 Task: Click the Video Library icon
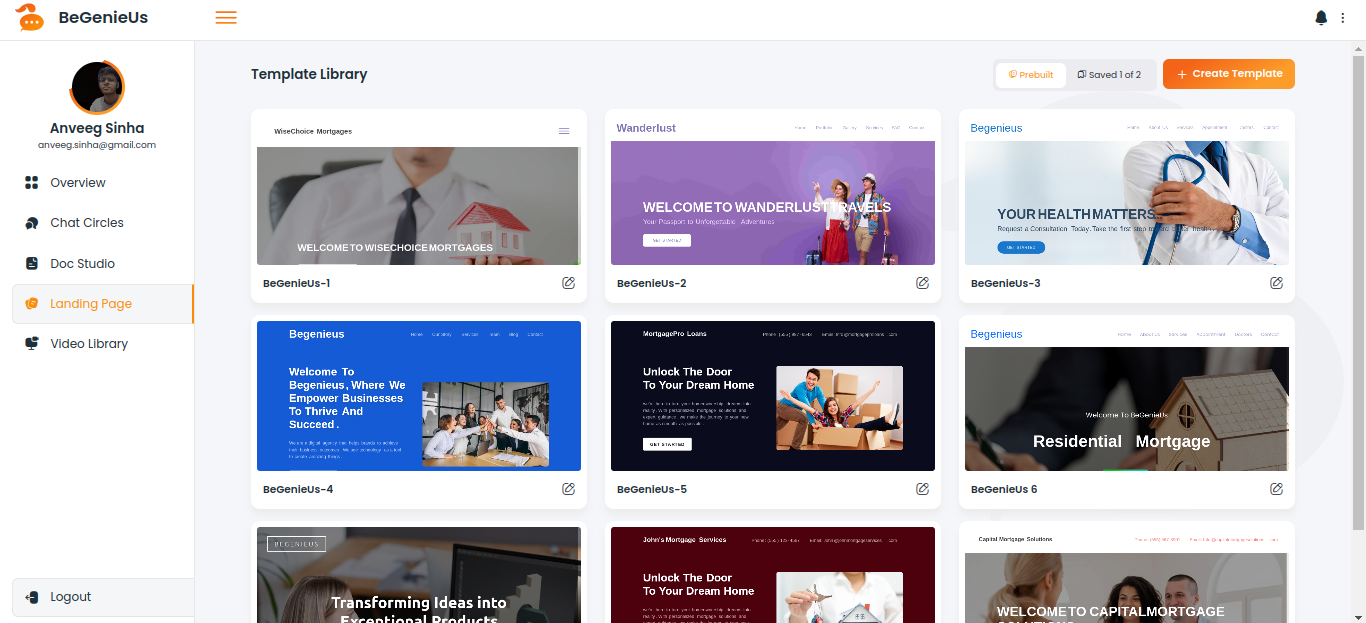click(x=31, y=344)
